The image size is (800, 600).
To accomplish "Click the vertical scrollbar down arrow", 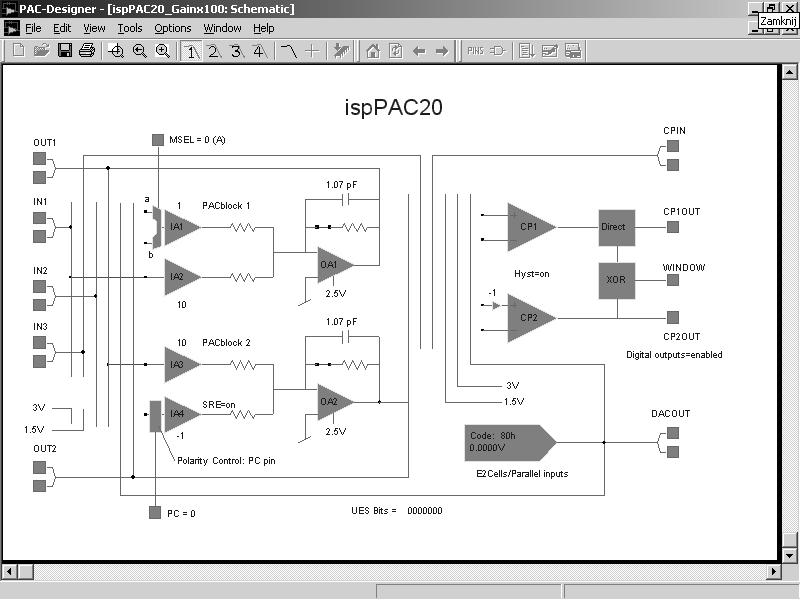I will point(789,556).
